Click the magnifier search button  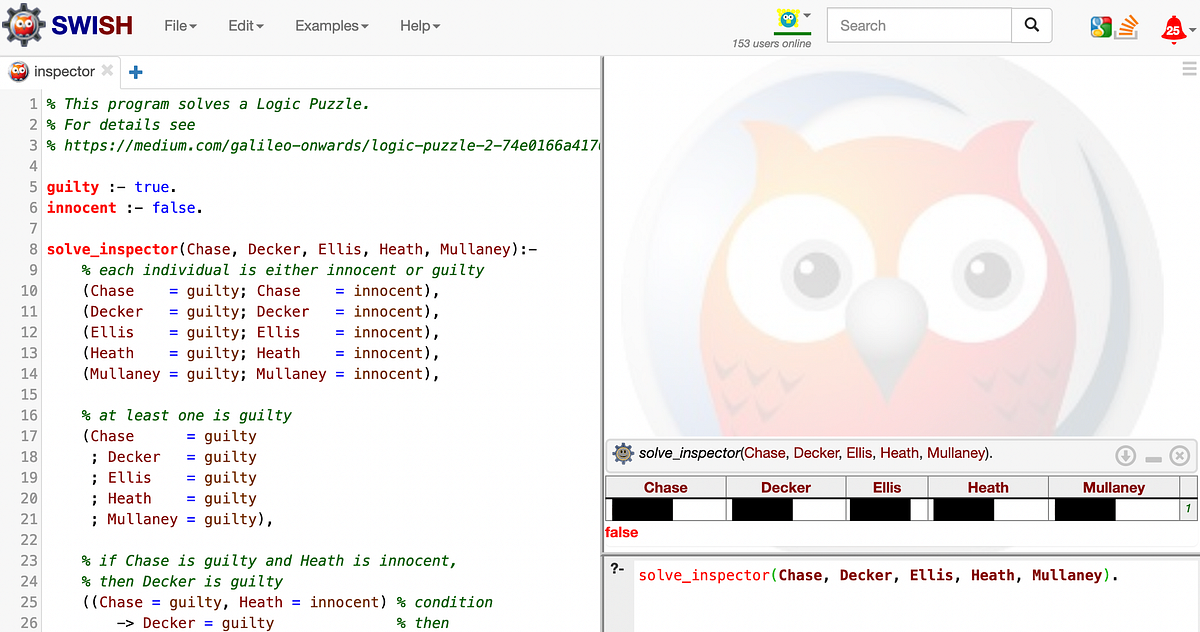[x=1032, y=25]
